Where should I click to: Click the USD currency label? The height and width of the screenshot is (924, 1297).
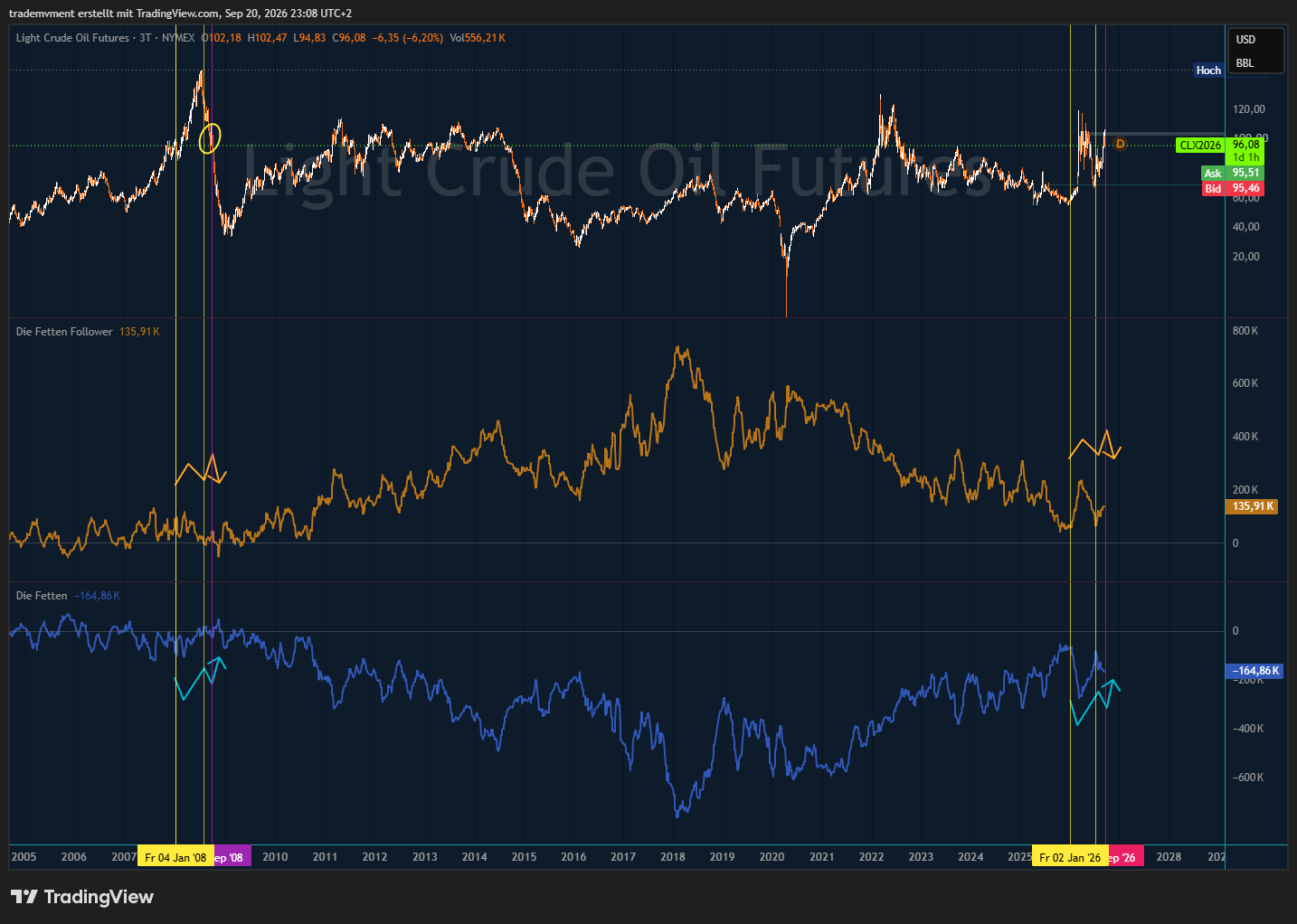1245,40
